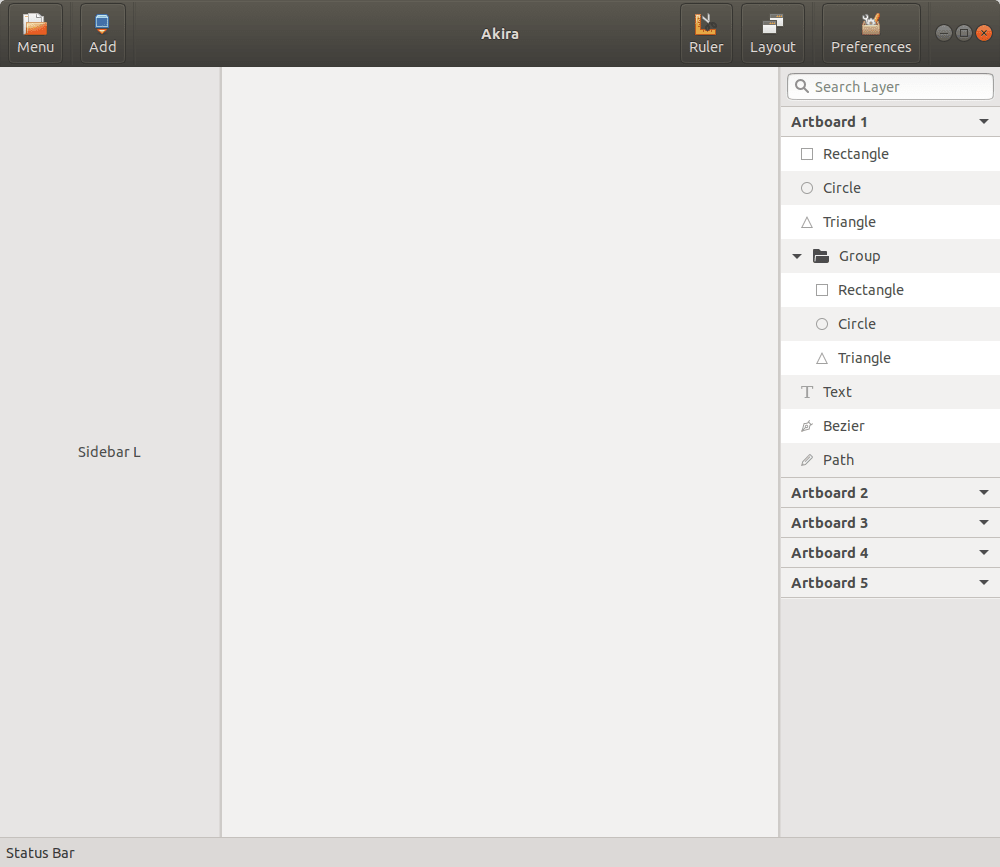The image size is (1000, 867).
Task: Select the Rectangle layer inside Group
Action: 890,290
